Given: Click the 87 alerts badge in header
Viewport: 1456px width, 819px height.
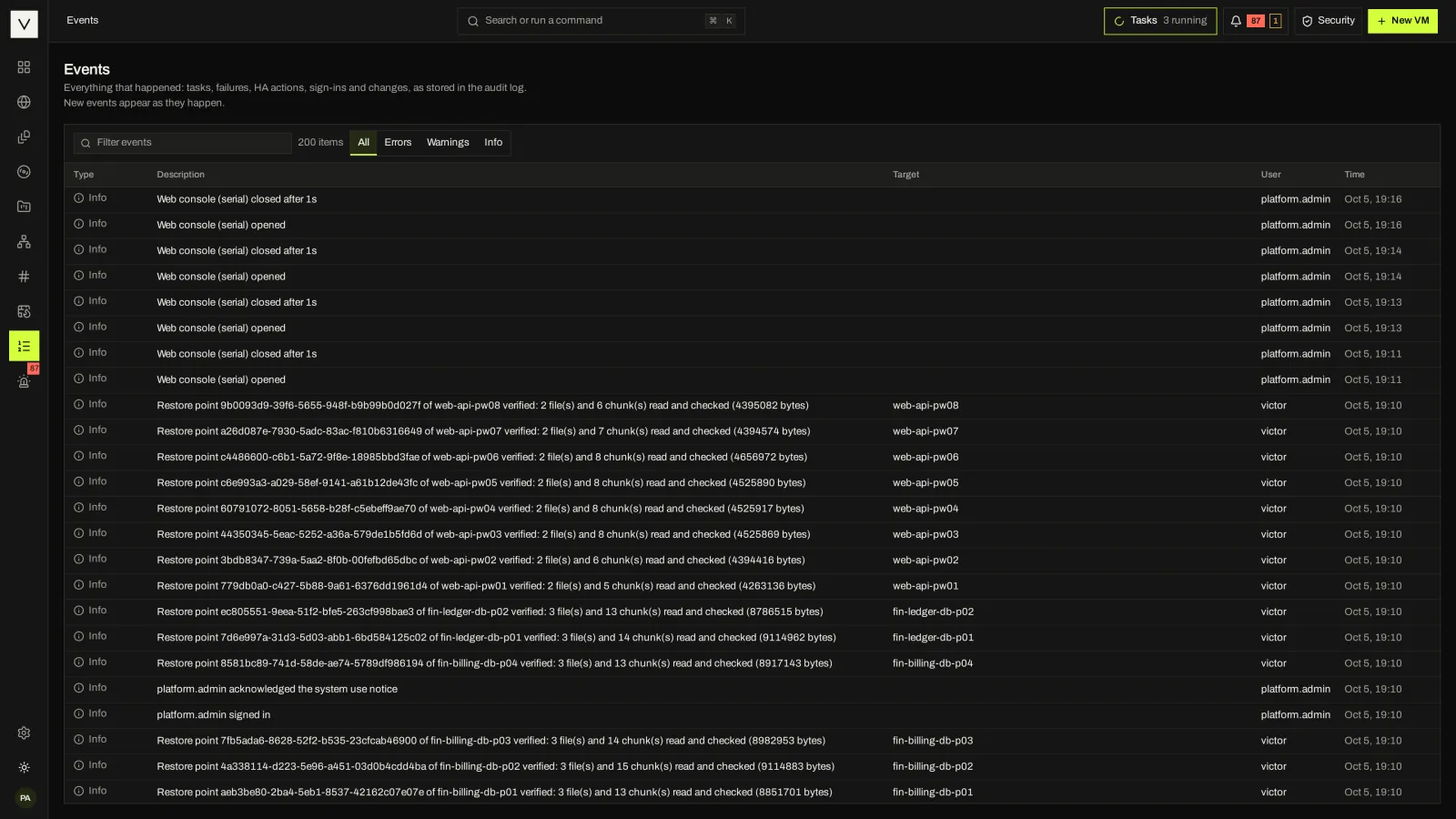Looking at the screenshot, I should click(x=1256, y=21).
